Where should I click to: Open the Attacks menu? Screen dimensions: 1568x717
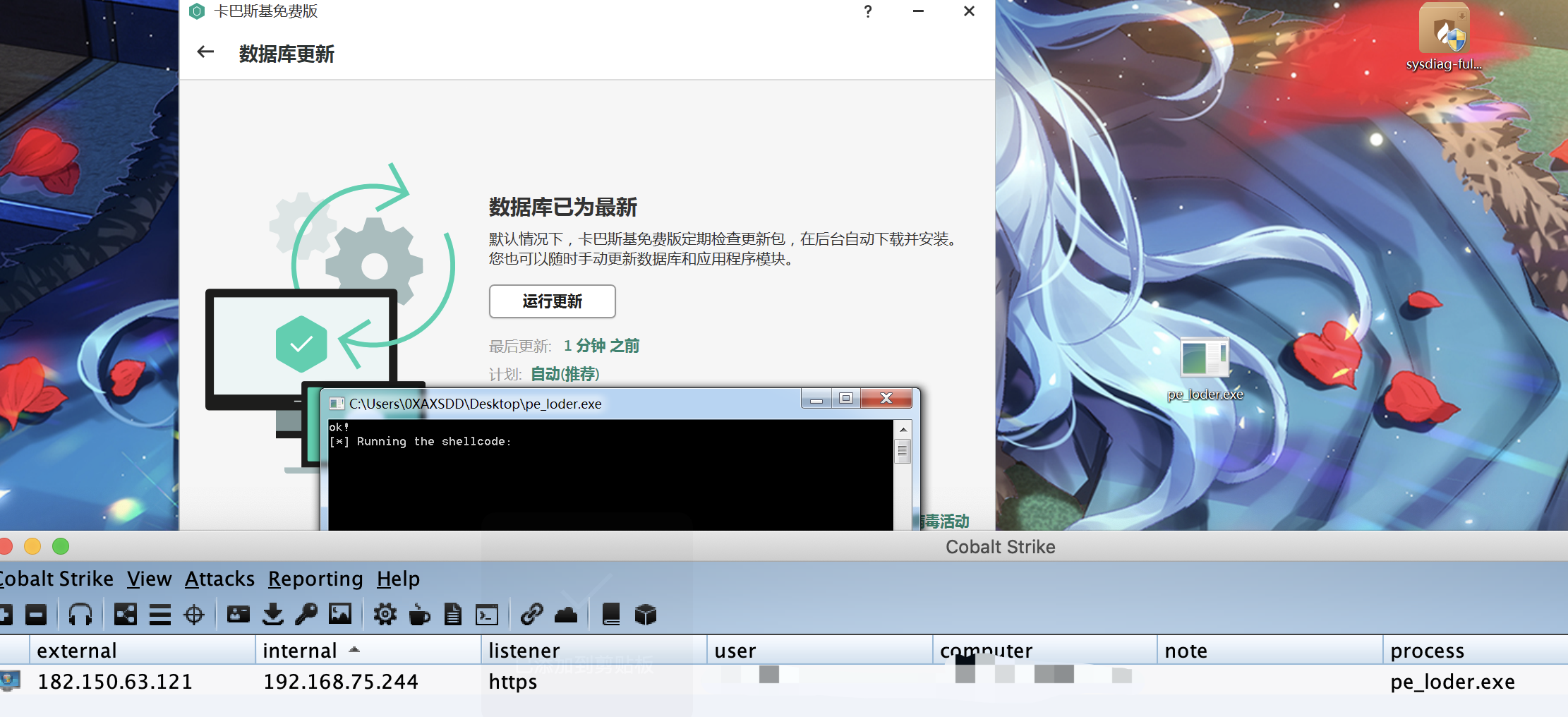pyautogui.click(x=219, y=579)
